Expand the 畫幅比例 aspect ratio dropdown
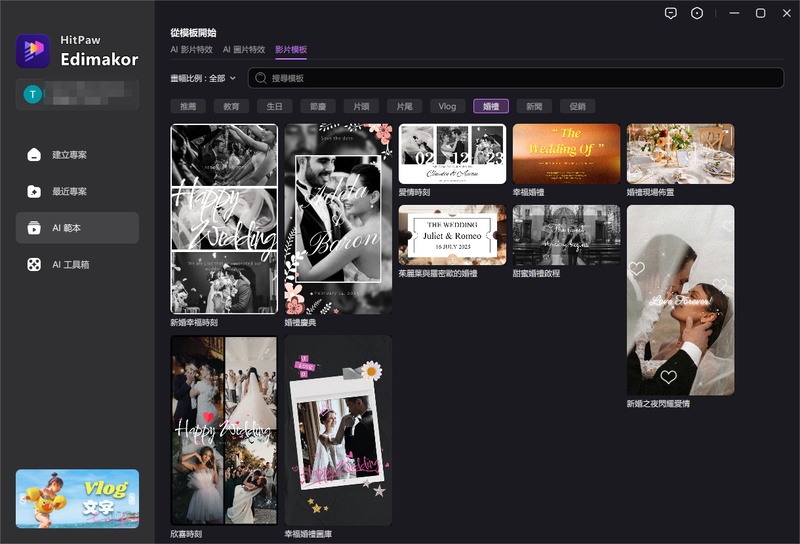This screenshot has width=800, height=544. [203, 78]
